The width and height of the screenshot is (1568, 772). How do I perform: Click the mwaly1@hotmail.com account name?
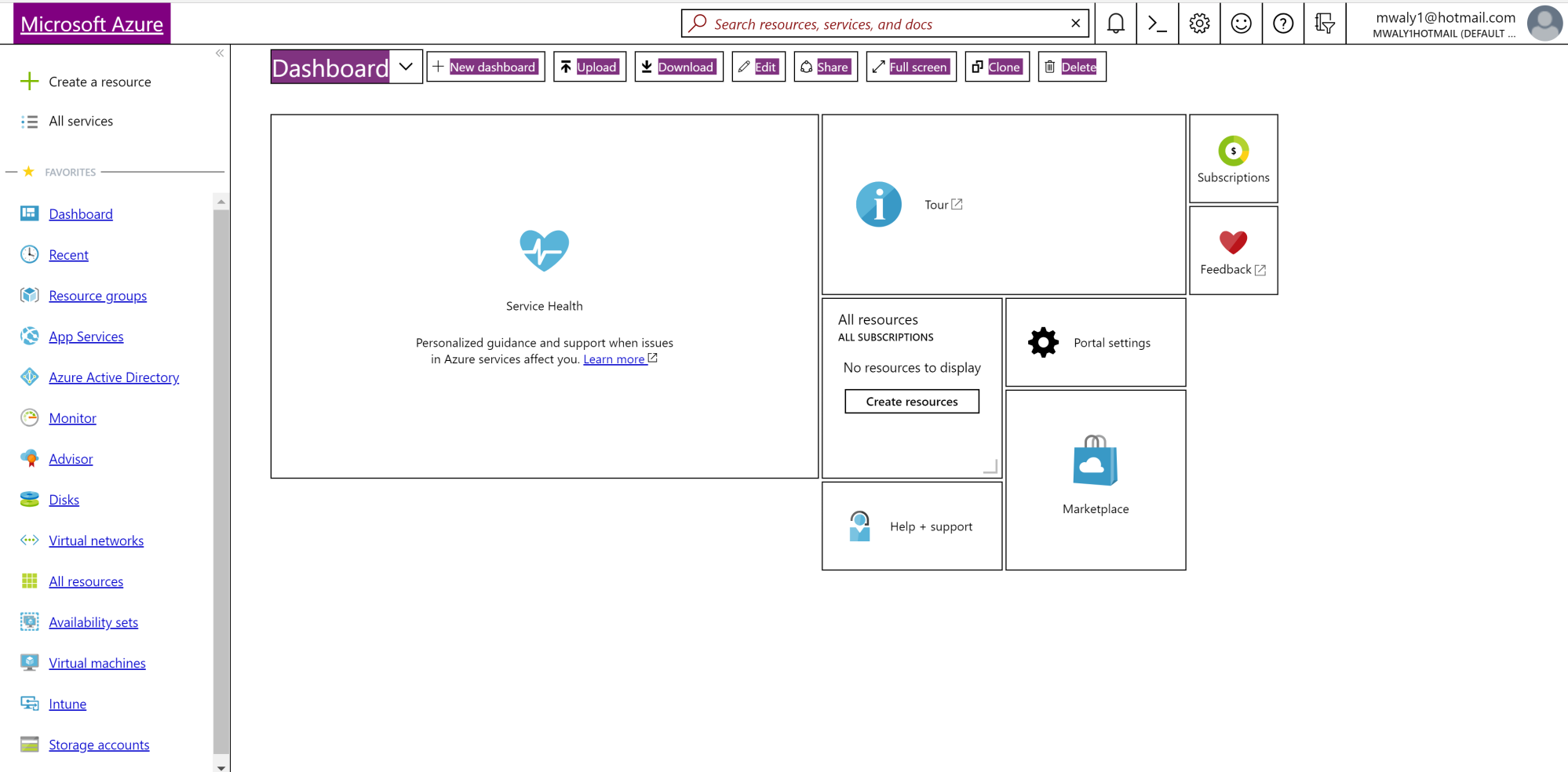pos(1446,17)
